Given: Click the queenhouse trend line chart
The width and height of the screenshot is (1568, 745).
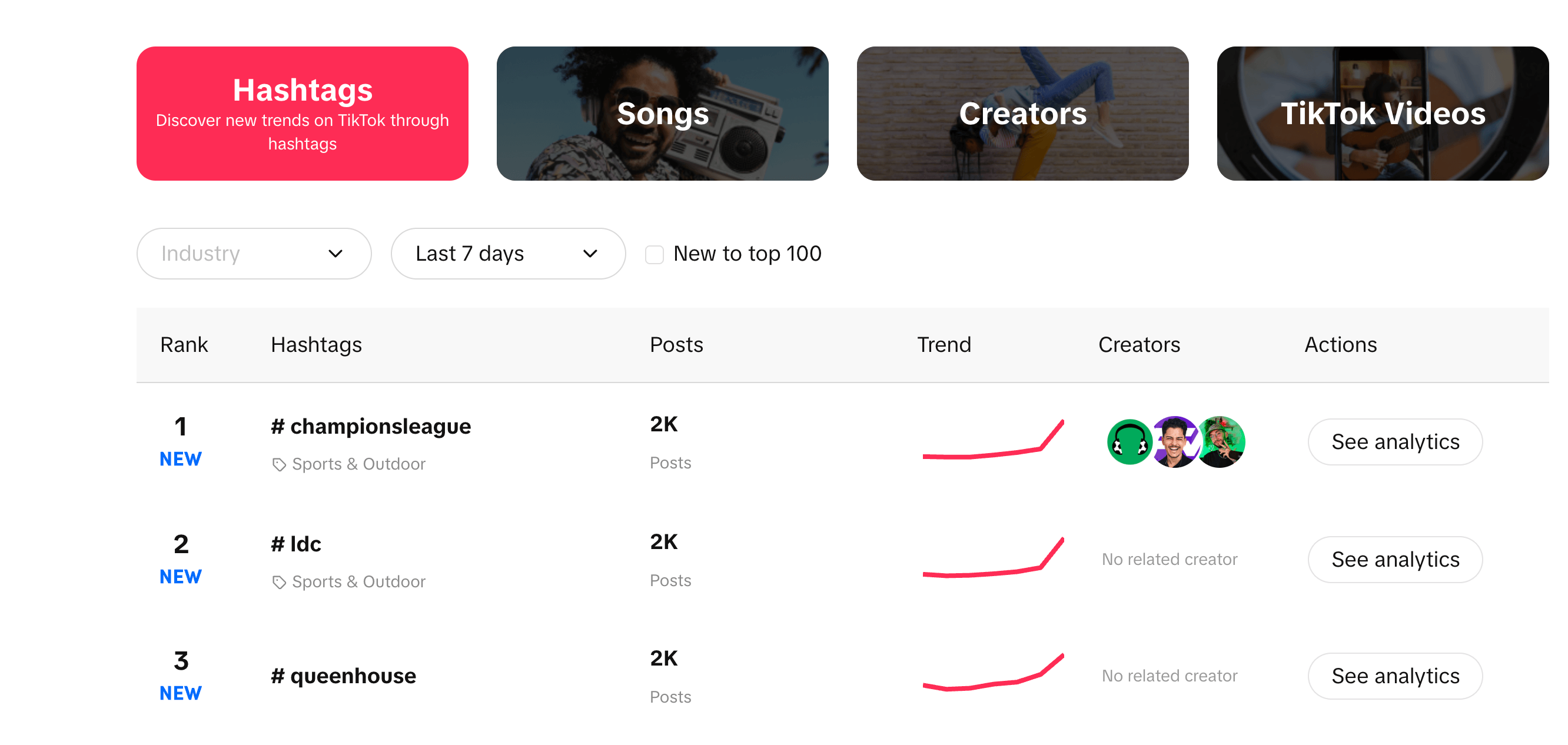Looking at the screenshot, I should pyautogui.click(x=992, y=674).
